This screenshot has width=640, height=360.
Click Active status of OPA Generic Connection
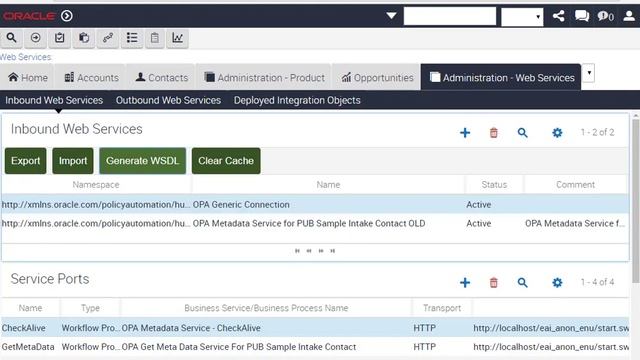[x=479, y=204]
